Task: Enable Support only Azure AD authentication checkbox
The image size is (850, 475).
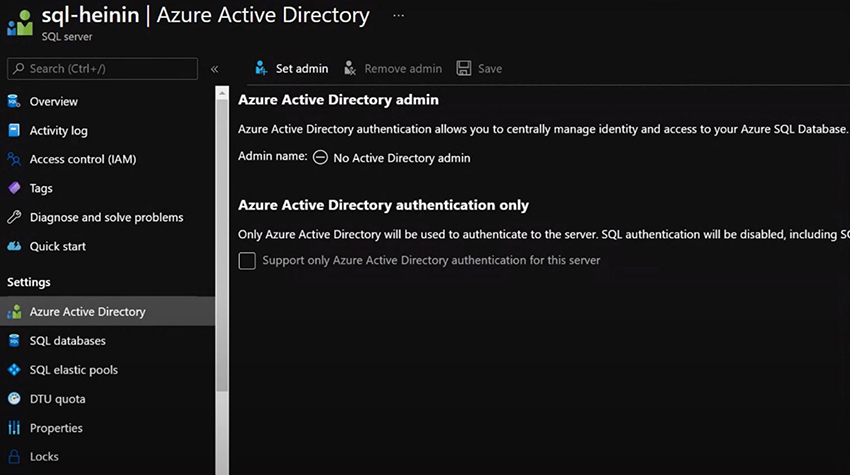Action: [x=247, y=261]
